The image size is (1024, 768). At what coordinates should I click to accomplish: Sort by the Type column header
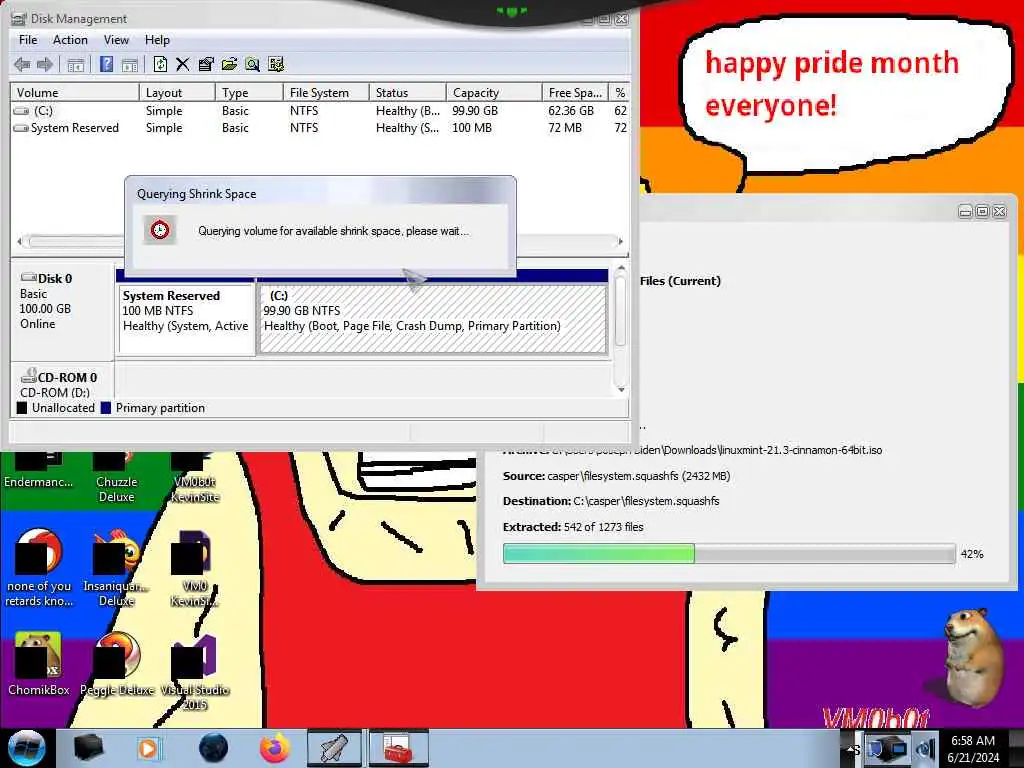(249, 93)
